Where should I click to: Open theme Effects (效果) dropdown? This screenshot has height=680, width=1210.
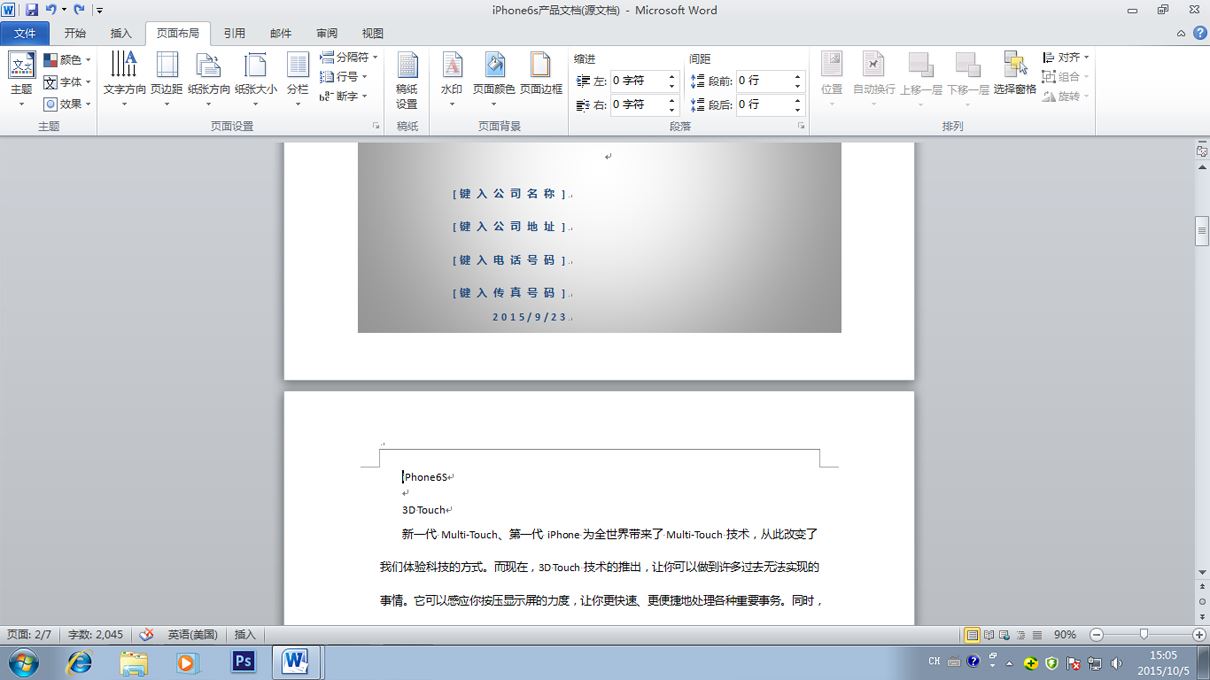pos(67,104)
